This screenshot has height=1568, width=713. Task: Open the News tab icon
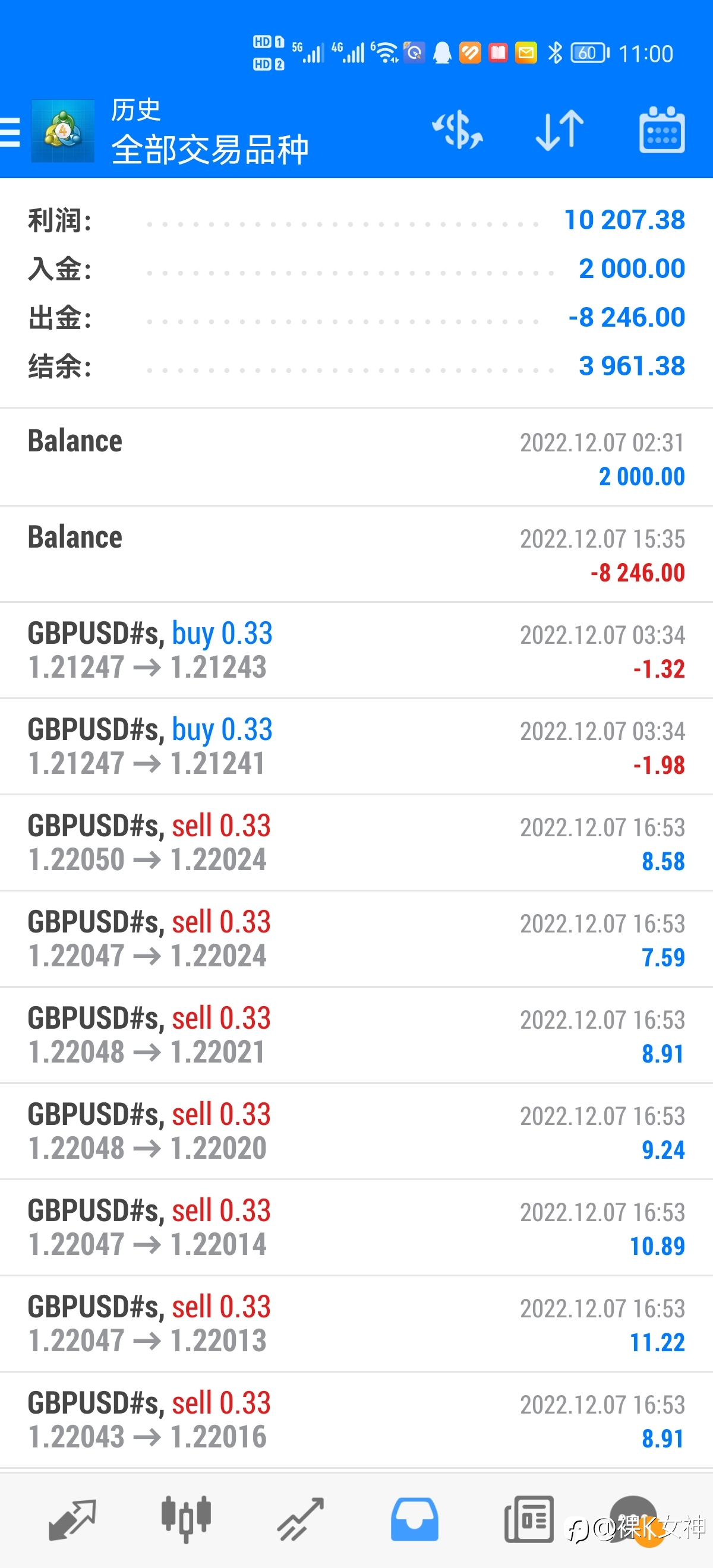point(529,1519)
